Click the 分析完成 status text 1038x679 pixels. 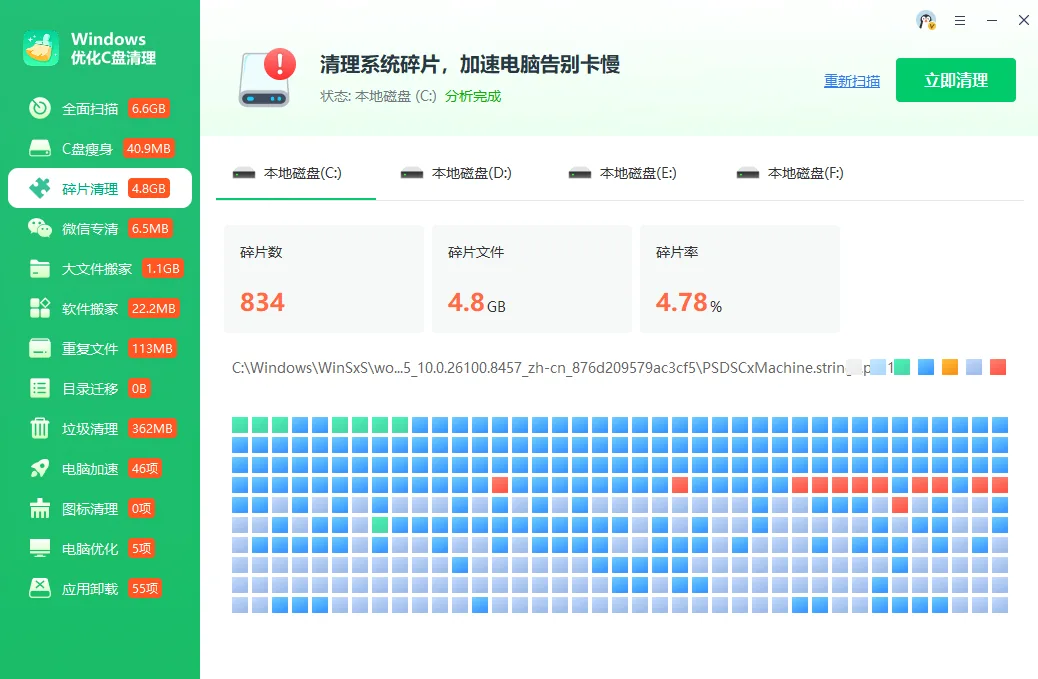point(473,96)
